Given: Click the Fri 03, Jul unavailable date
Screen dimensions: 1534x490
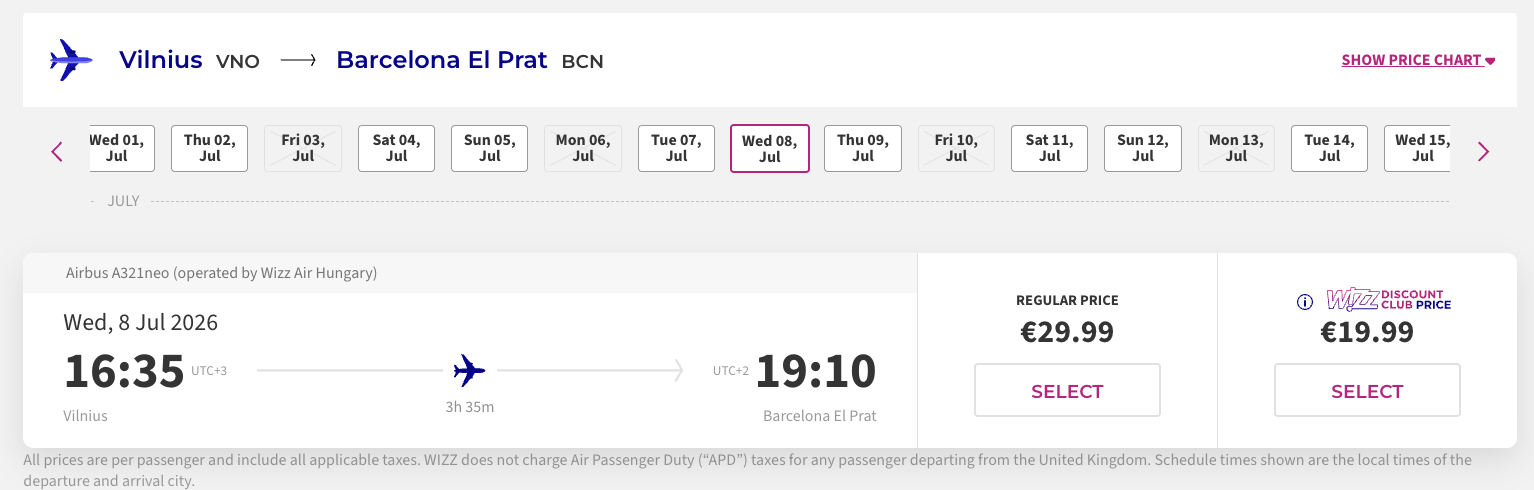Looking at the screenshot, I should point(303,148).
